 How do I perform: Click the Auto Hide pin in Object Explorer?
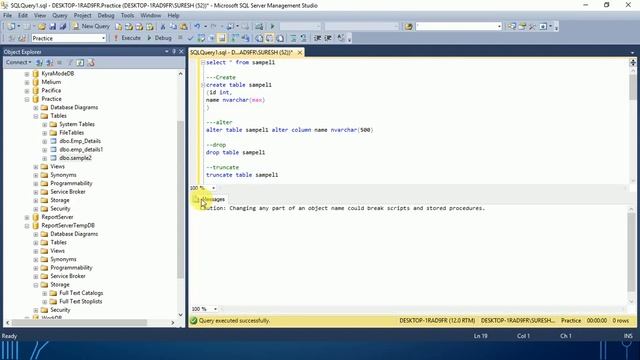(174, 51)
